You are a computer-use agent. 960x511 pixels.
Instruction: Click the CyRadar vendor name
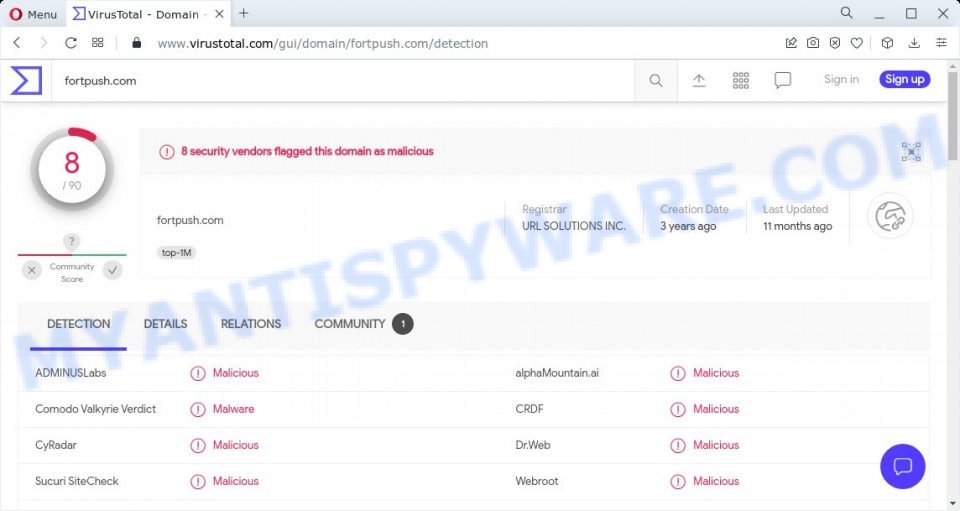click(x=56, y=445)
